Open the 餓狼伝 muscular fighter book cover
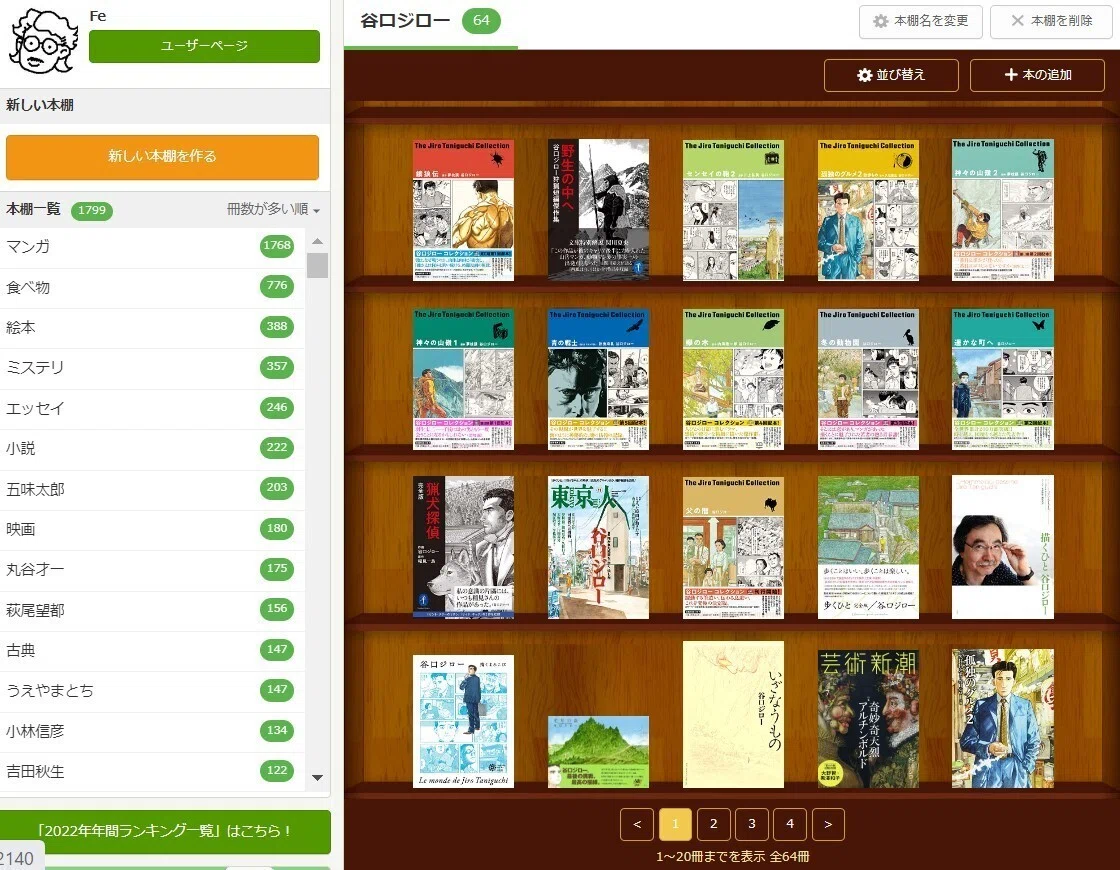Viewport: 1120px width, 870px height. [464, 210]
